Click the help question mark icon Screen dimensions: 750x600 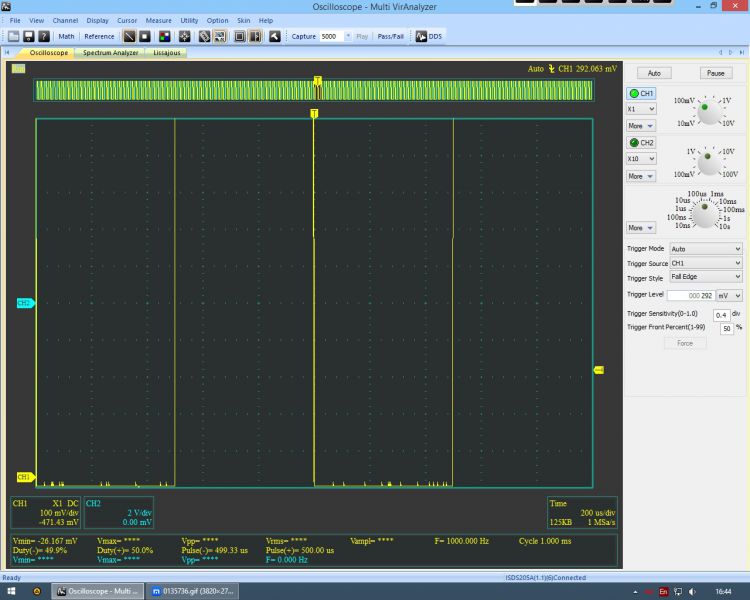(44, 36)
